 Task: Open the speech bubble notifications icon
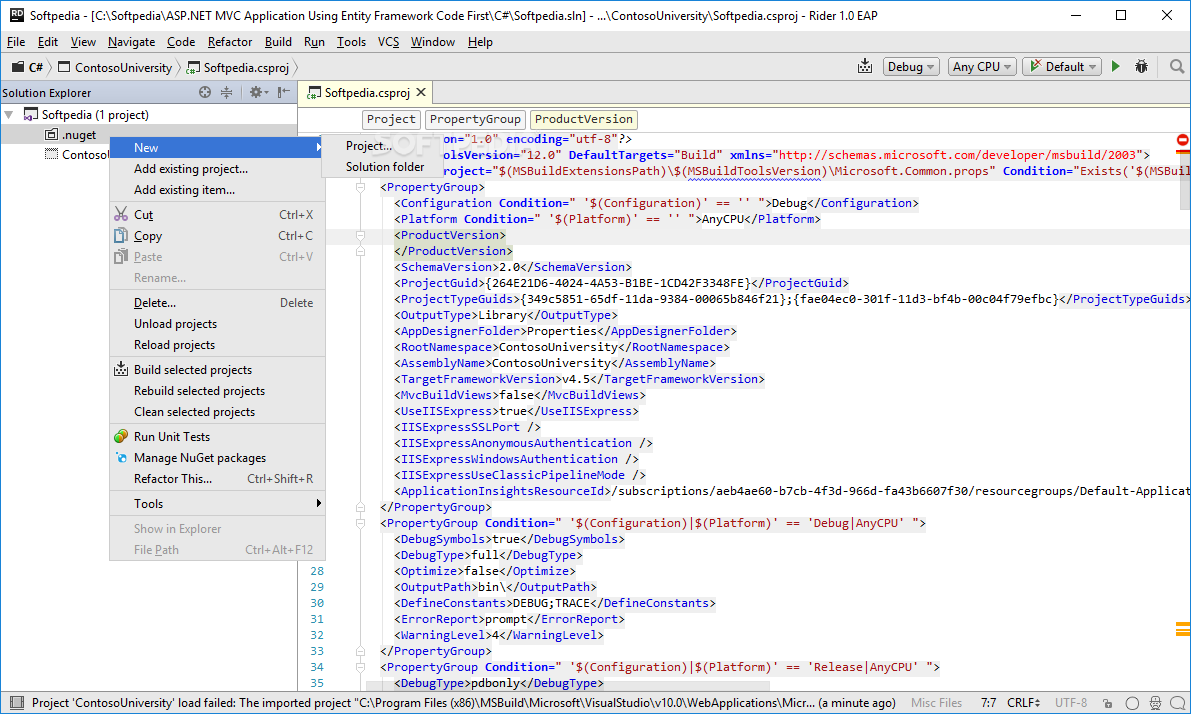[1177, 703]
